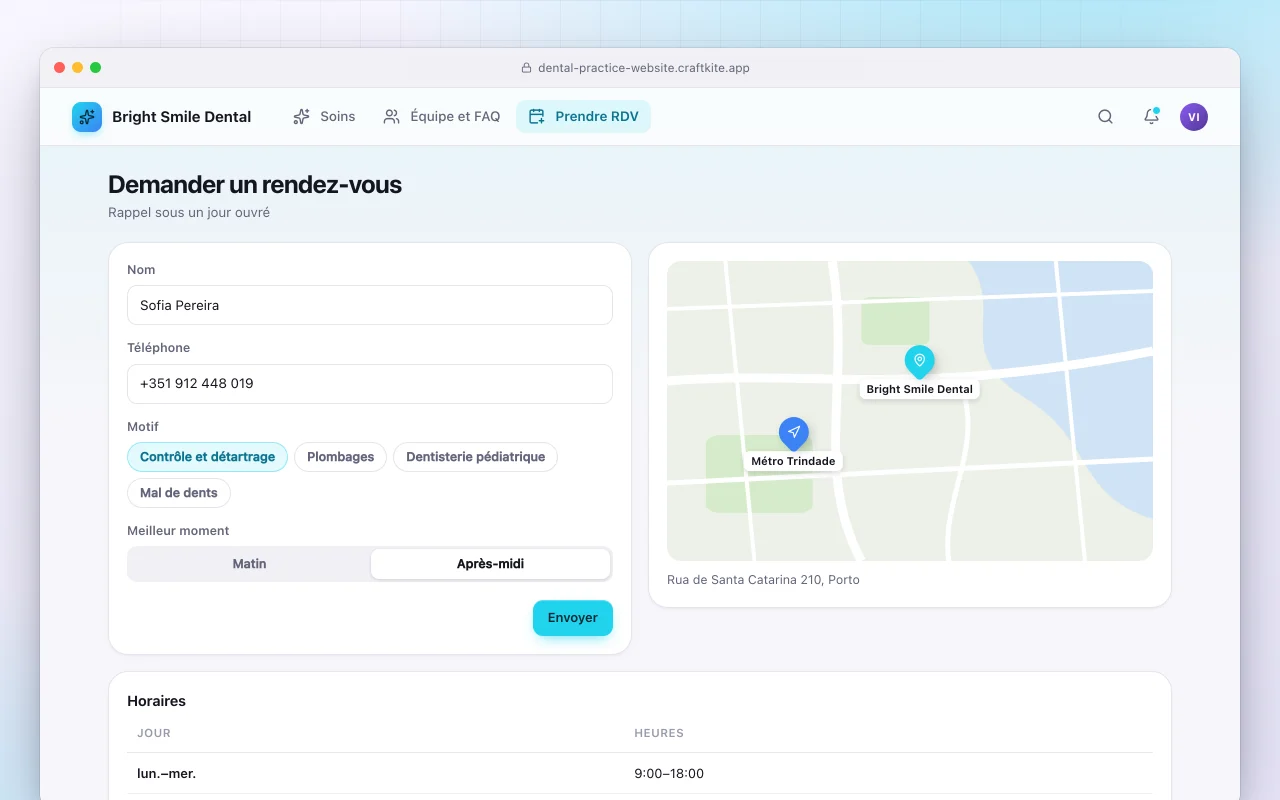Choose the Plombages reason chip
This screenshot has height=800, width=1280.
tap(340, 457)
